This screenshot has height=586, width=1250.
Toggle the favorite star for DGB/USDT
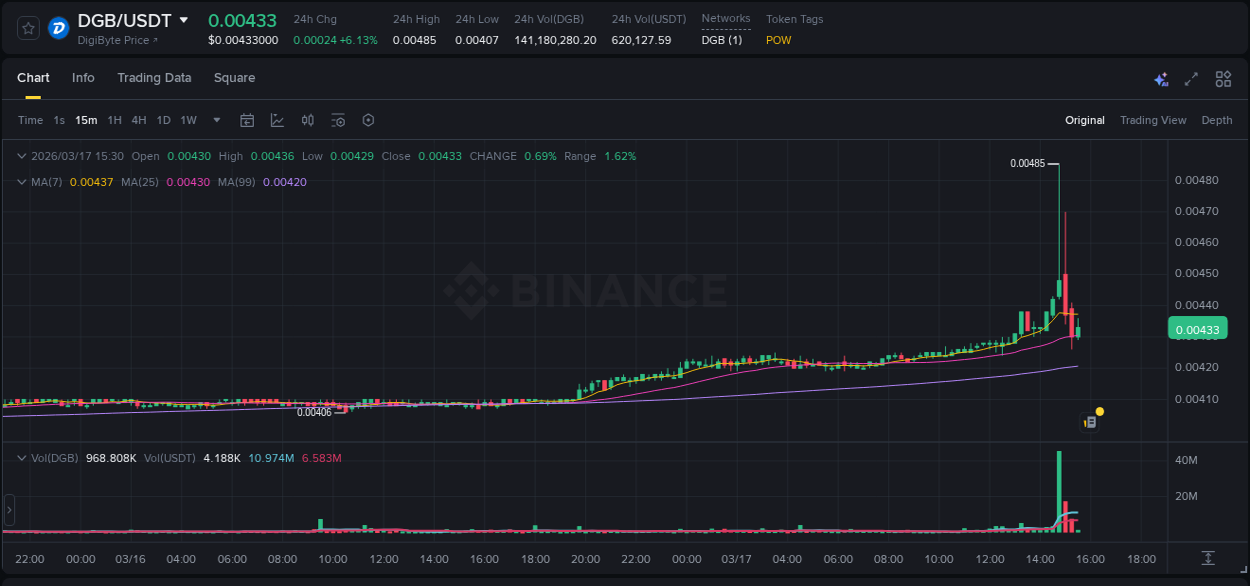27,27
